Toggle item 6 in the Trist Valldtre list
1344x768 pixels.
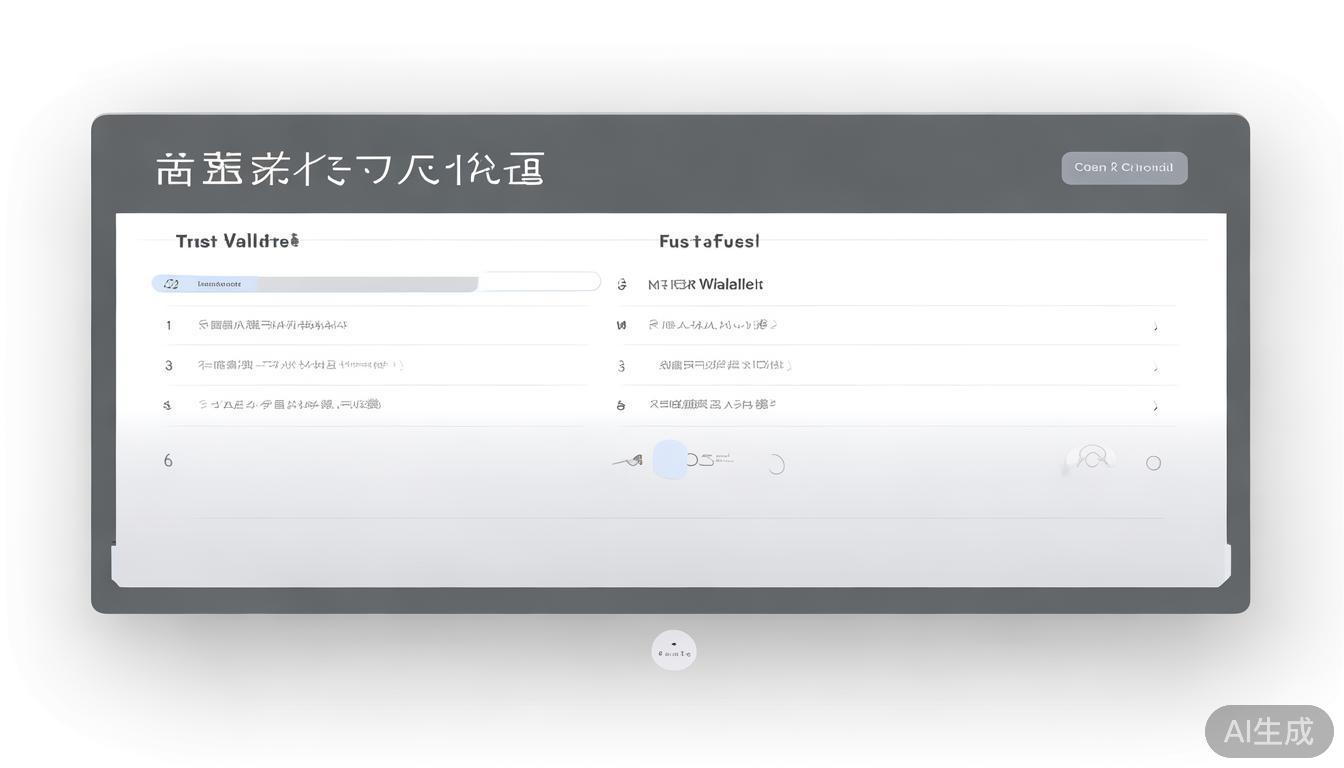pyautogui.click(x=168, y=460)
